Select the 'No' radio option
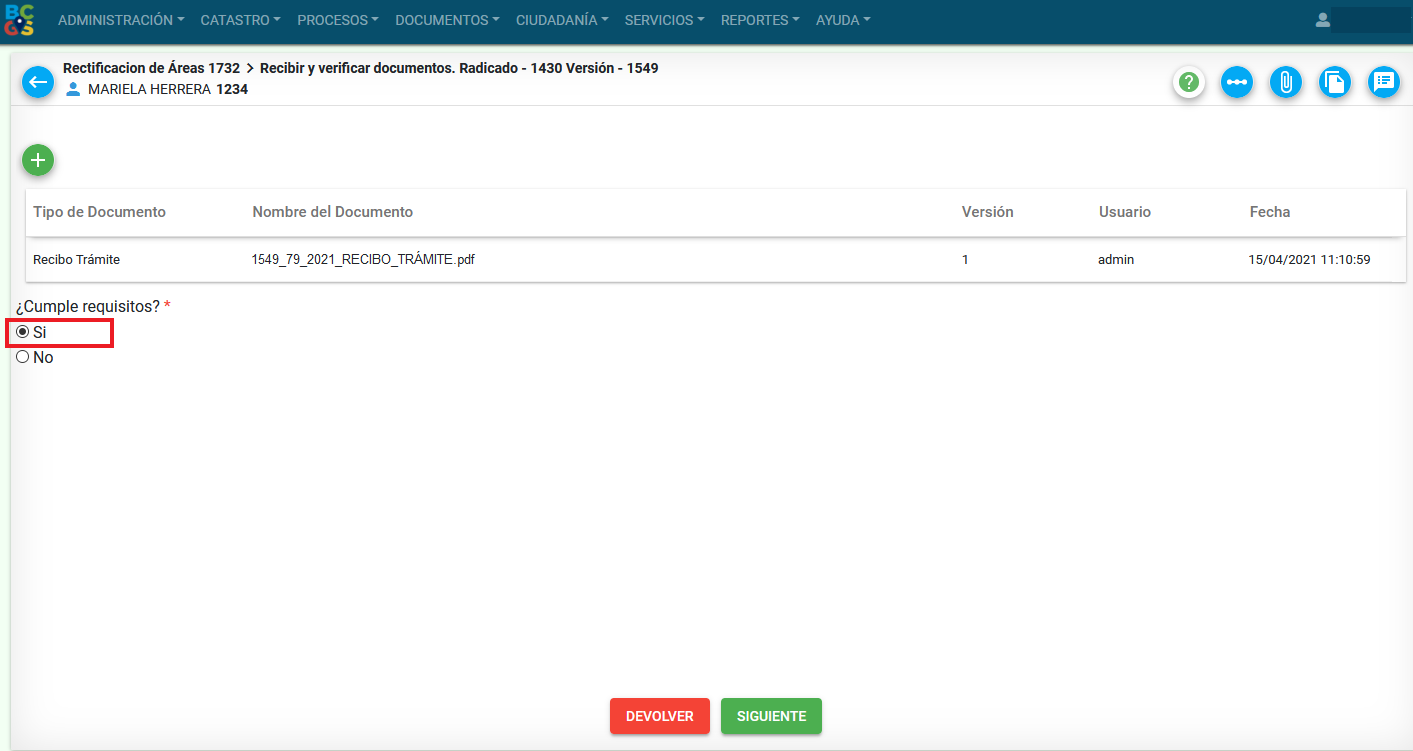Screen dimensions: 1413x751 [23, 357]
